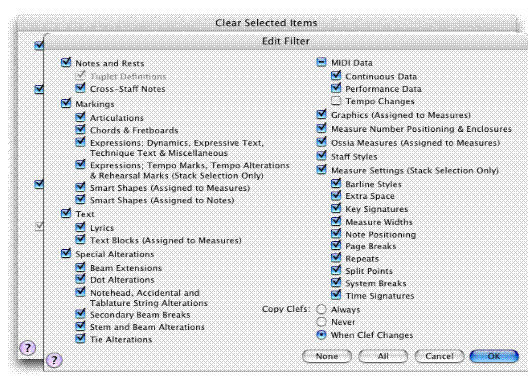The image size is (528, 389).
Task: Uncheck Articulations under Markings
Action: point(80,117)
